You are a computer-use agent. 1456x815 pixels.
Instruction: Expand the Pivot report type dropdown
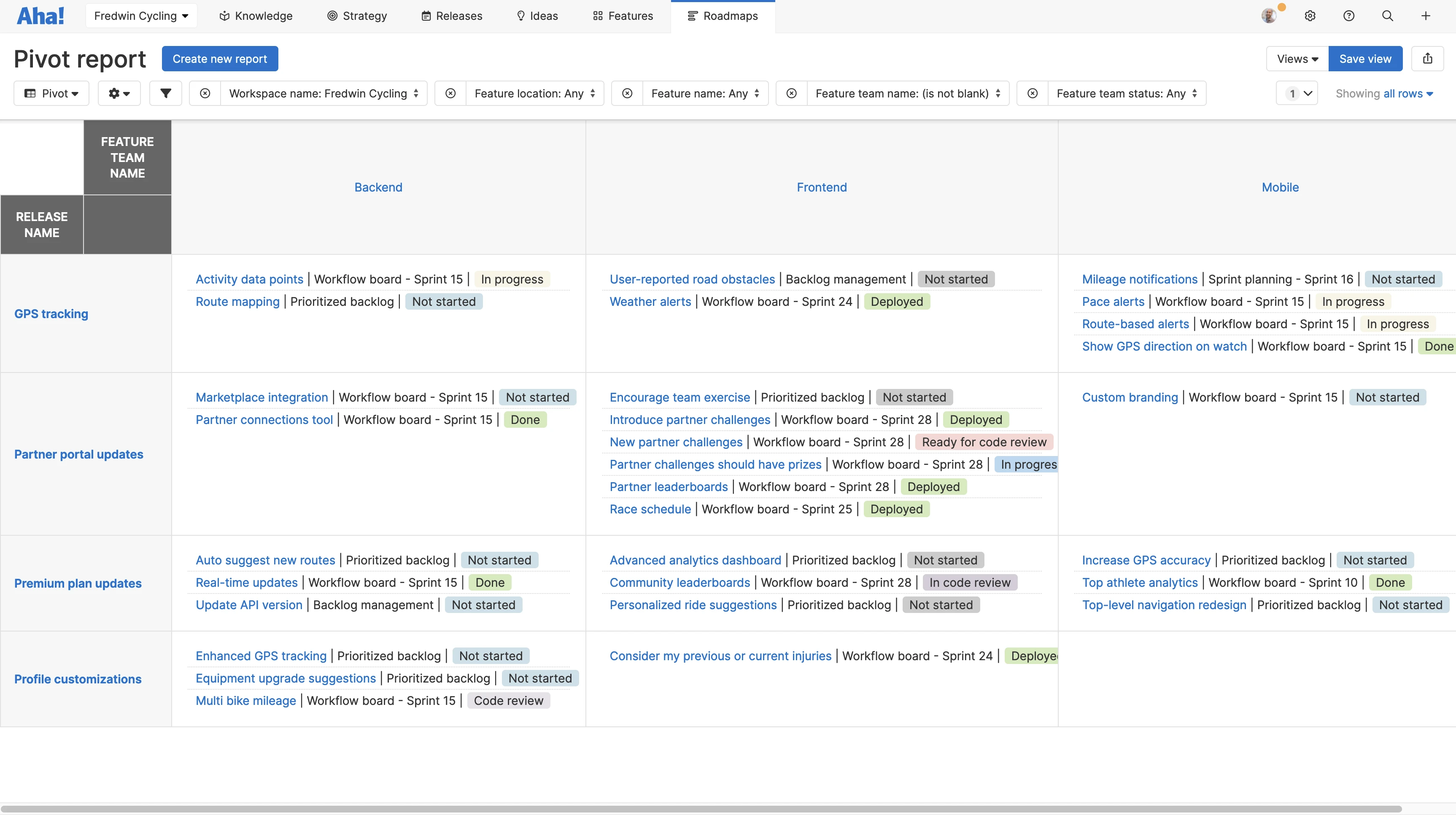[x=51, y=93]
